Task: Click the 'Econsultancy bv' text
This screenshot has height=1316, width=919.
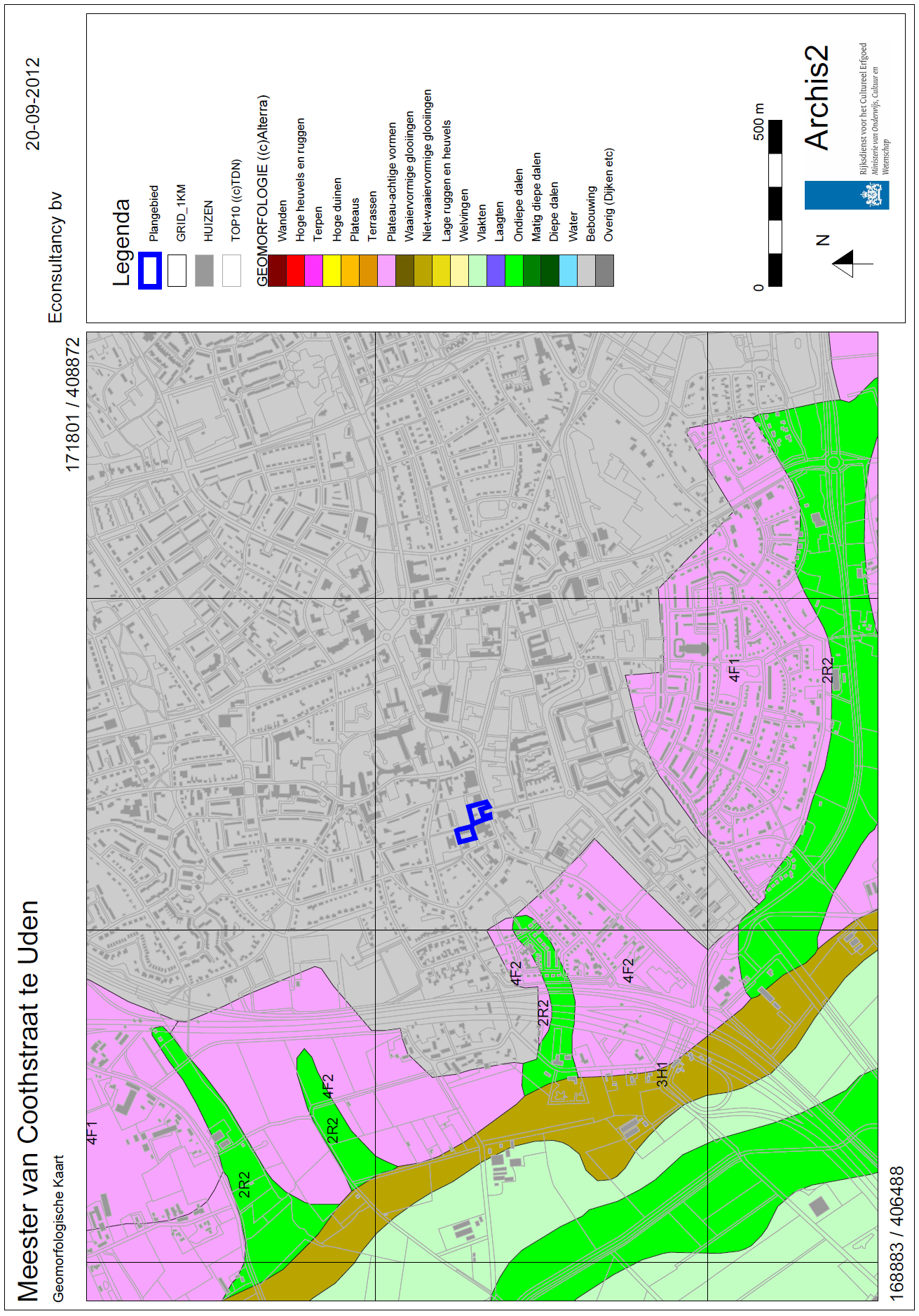Action: point(55,257)
